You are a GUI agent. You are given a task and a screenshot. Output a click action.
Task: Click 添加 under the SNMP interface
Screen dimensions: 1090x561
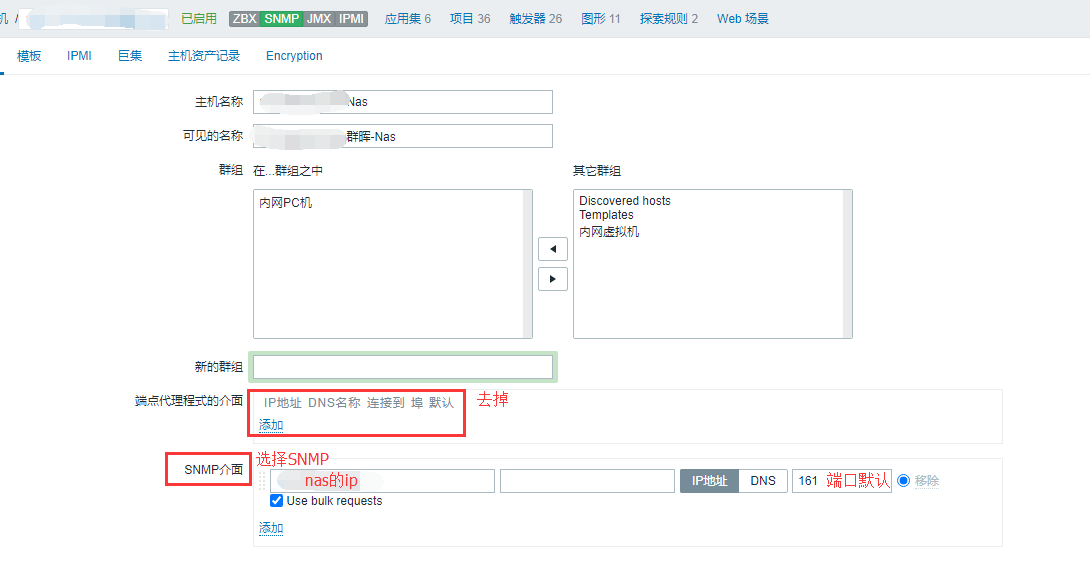[271, 528]
